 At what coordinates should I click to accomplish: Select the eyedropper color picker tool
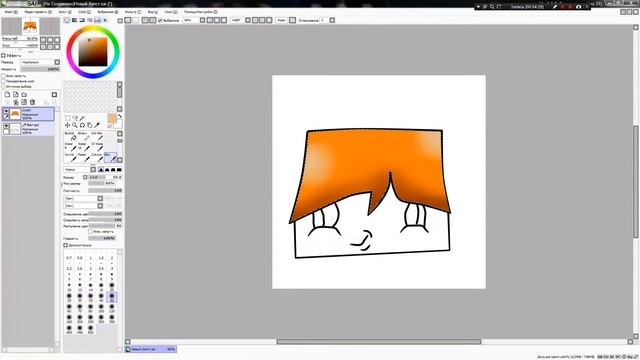(x=97, y=125)
